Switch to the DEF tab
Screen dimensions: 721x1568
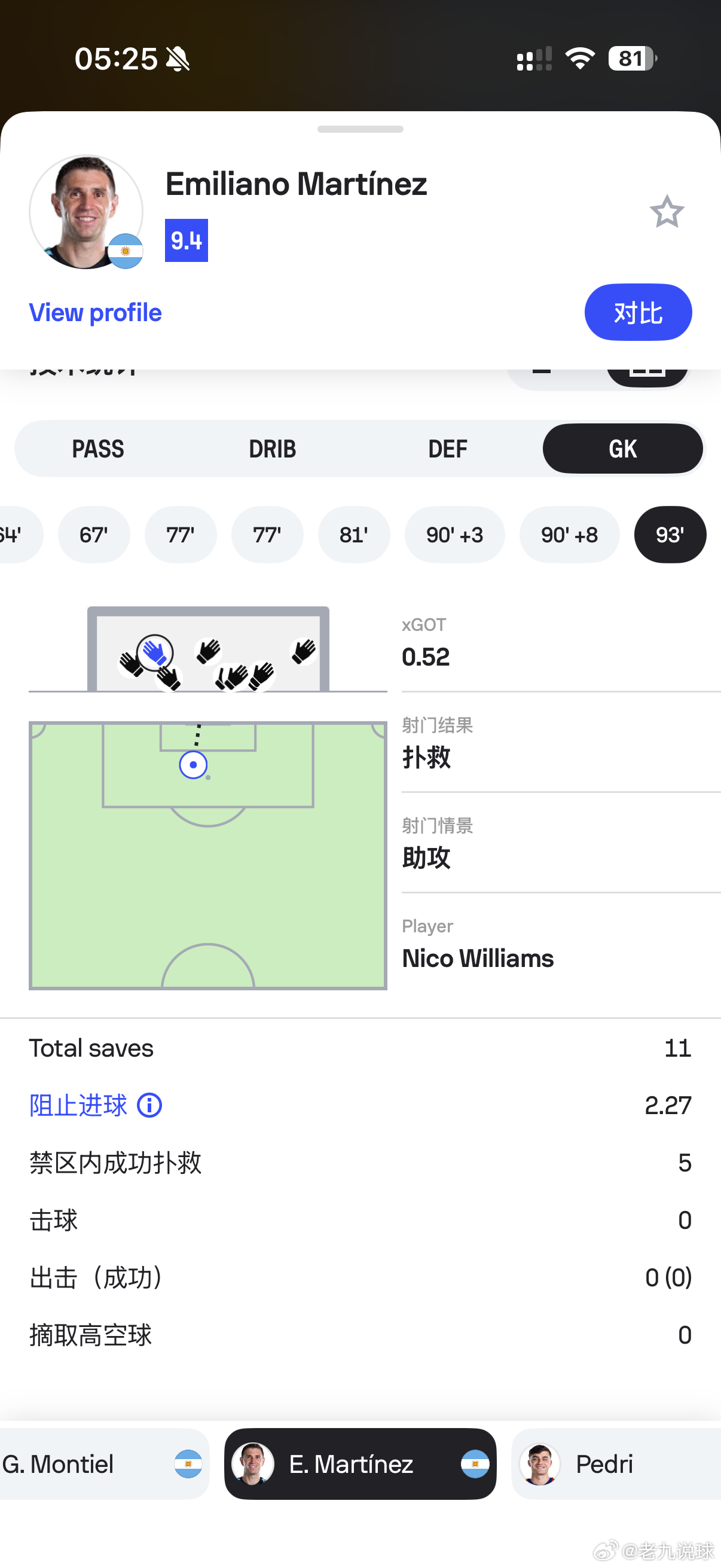click(448, 449)
